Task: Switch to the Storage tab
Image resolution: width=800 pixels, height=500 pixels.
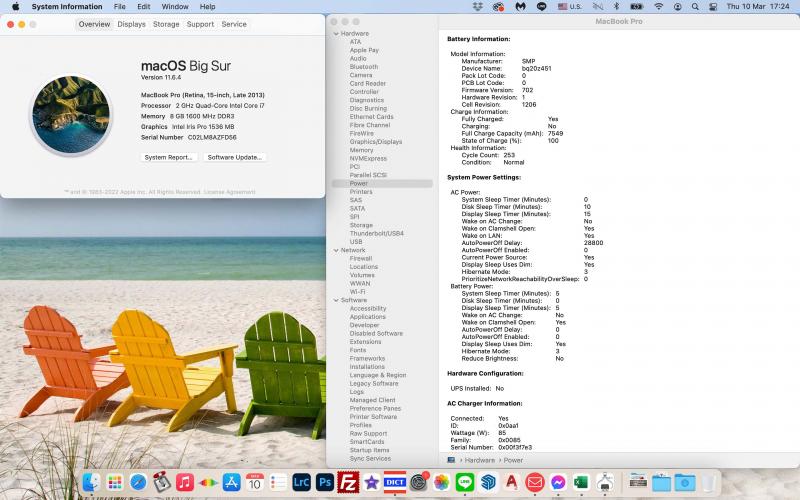Action: coord(166,24)
